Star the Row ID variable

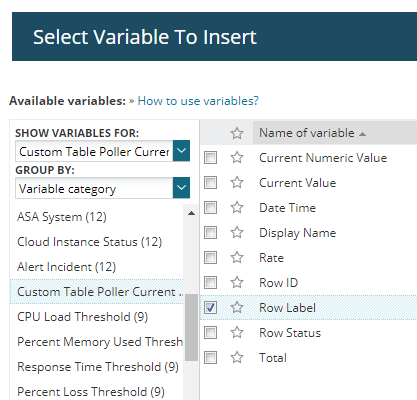237,282
